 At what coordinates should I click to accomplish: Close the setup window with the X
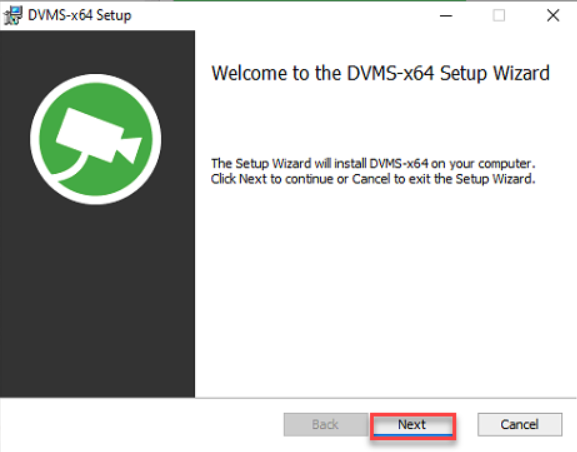click(x=553, y=15)
